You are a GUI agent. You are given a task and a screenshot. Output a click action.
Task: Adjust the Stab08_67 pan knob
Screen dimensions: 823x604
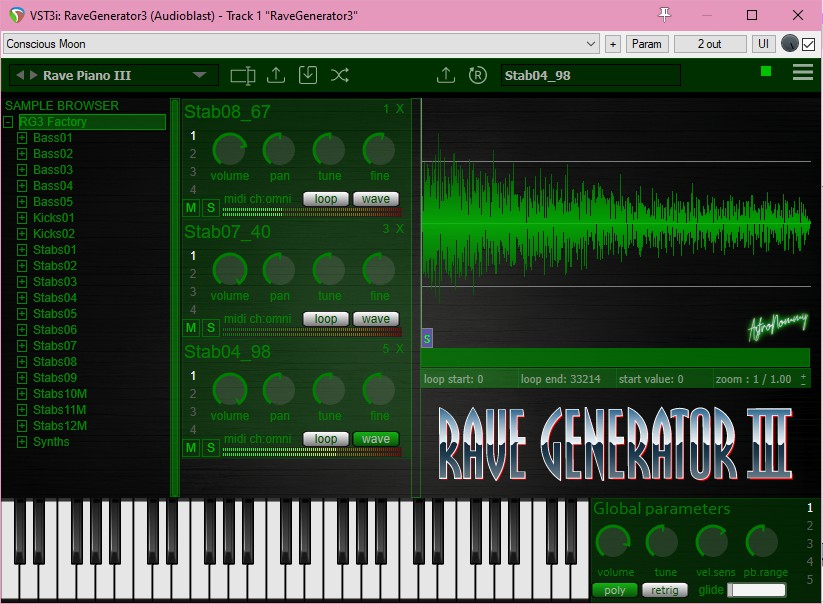pos(279,150)
